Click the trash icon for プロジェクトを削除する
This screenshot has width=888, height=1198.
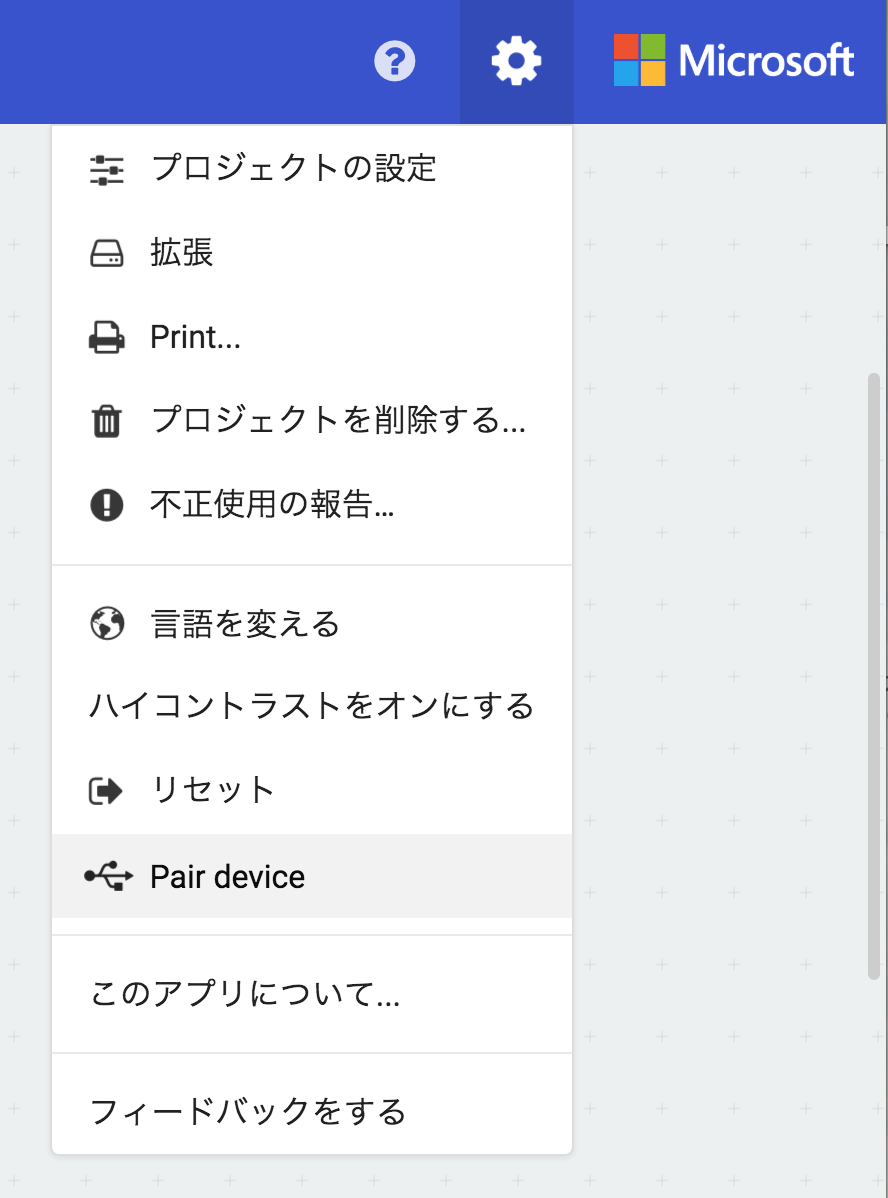point(107,422)
